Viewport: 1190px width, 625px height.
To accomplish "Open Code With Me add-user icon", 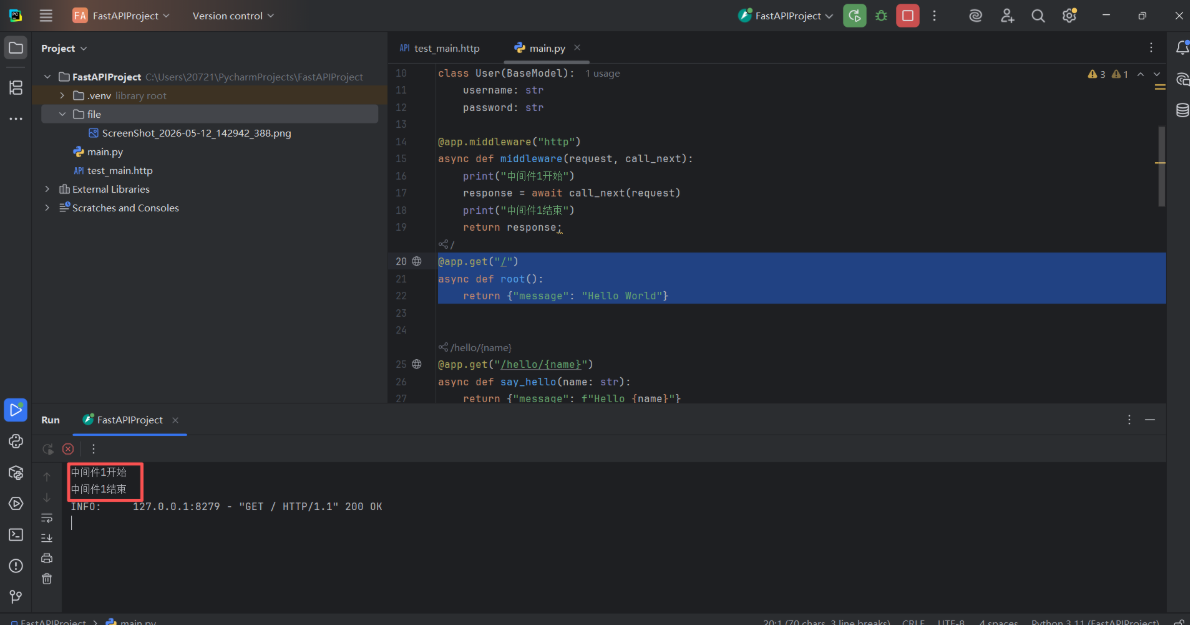I will coord(1007,15).
